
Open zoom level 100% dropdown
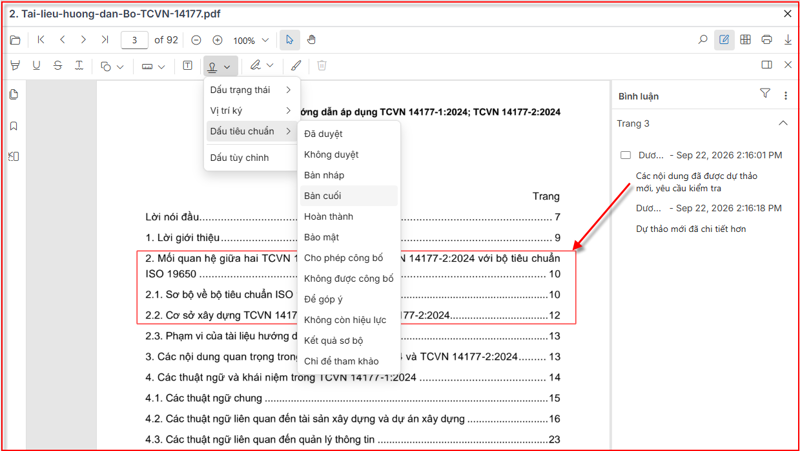coord(251,40)
